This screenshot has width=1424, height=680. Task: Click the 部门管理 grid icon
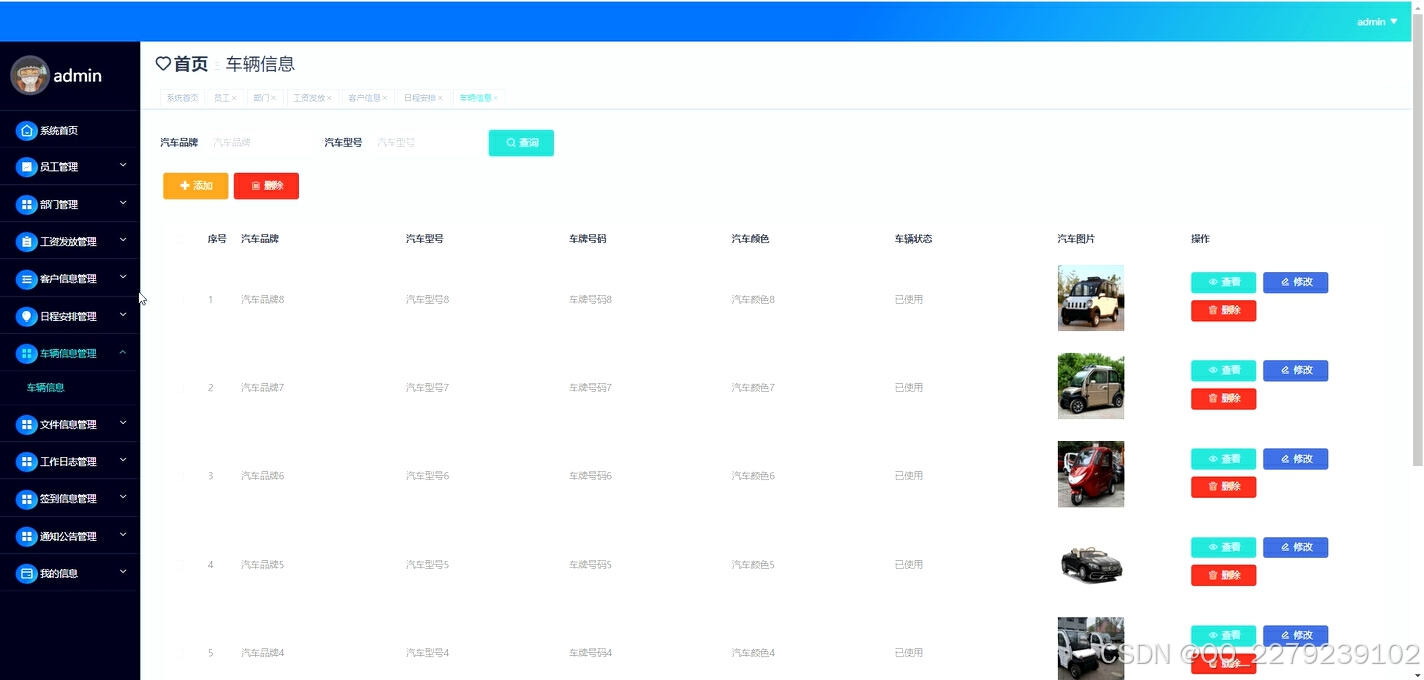click(26, 203)
